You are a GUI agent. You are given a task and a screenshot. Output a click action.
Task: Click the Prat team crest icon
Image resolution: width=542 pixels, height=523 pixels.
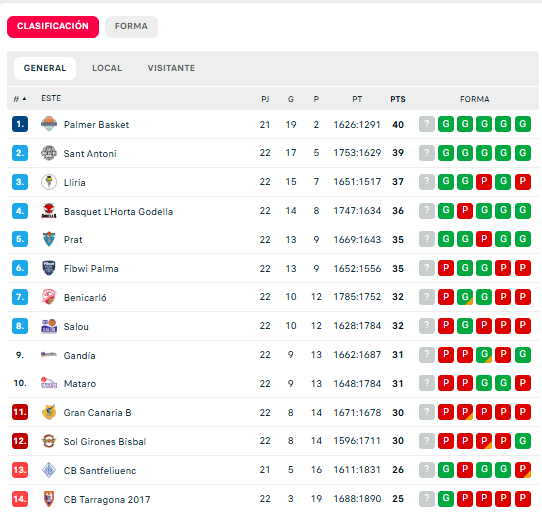49,239
